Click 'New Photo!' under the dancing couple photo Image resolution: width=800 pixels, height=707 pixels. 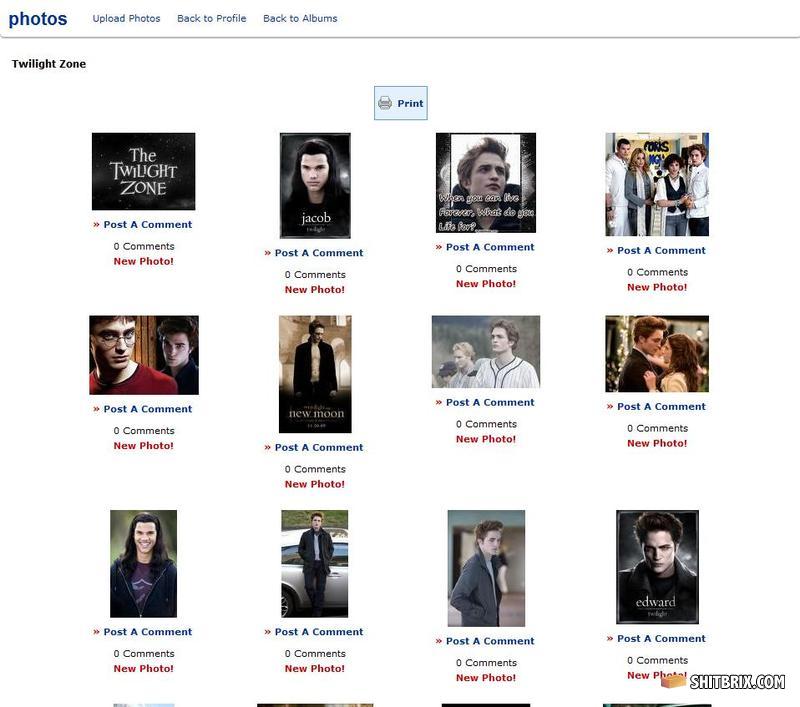click(x=657, y=443)
